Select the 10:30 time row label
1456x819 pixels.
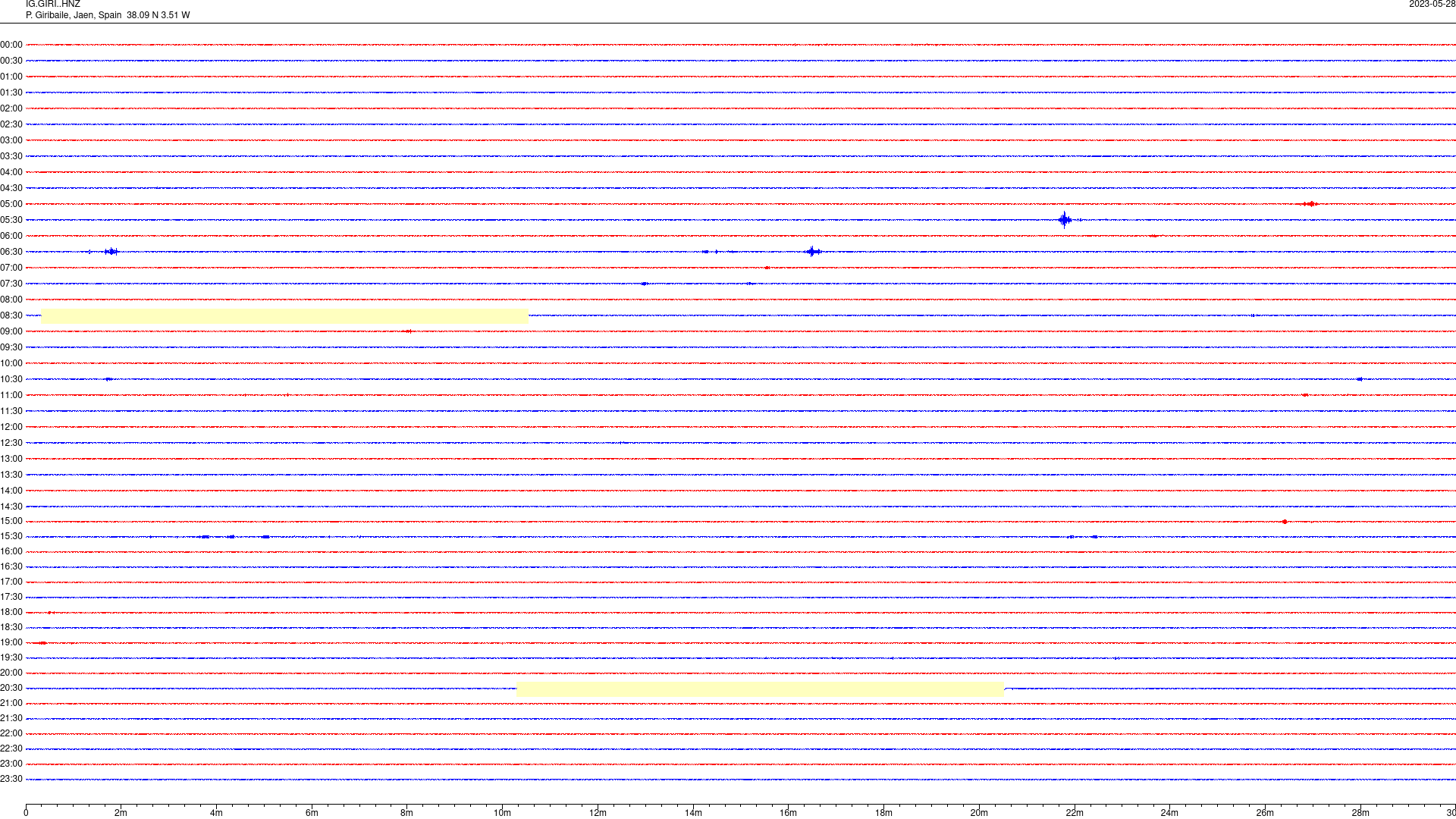tap(11, 379)
